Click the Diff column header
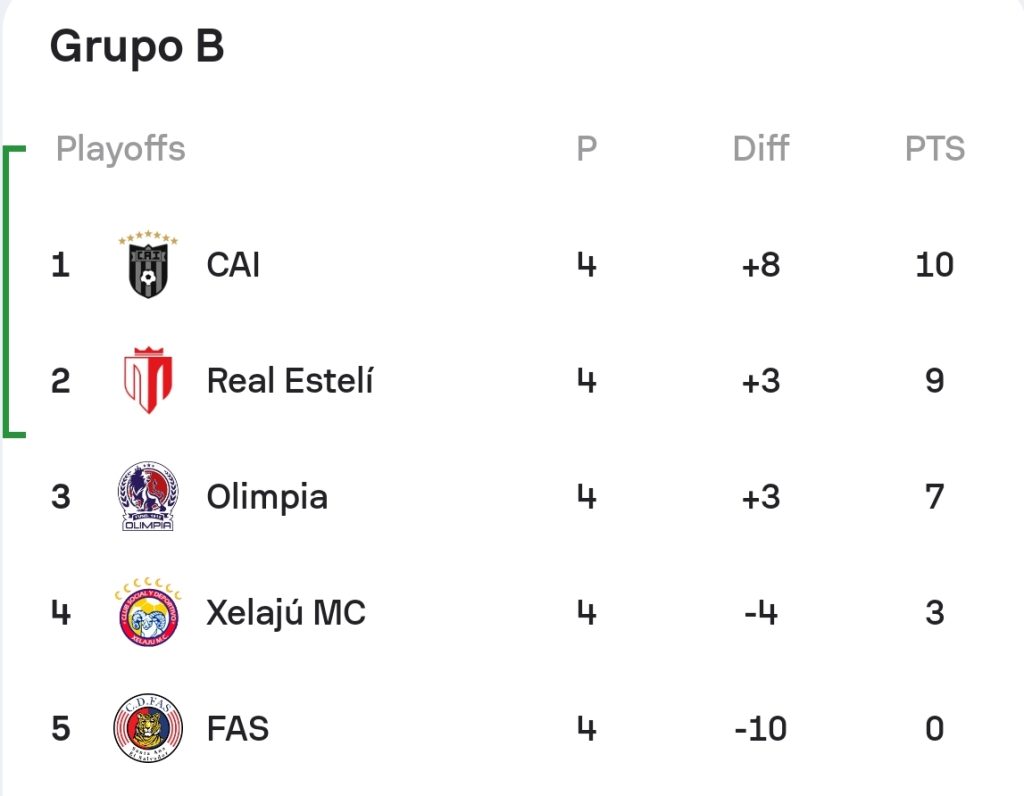Screen dimensions: 1024x796 (761, 148)
